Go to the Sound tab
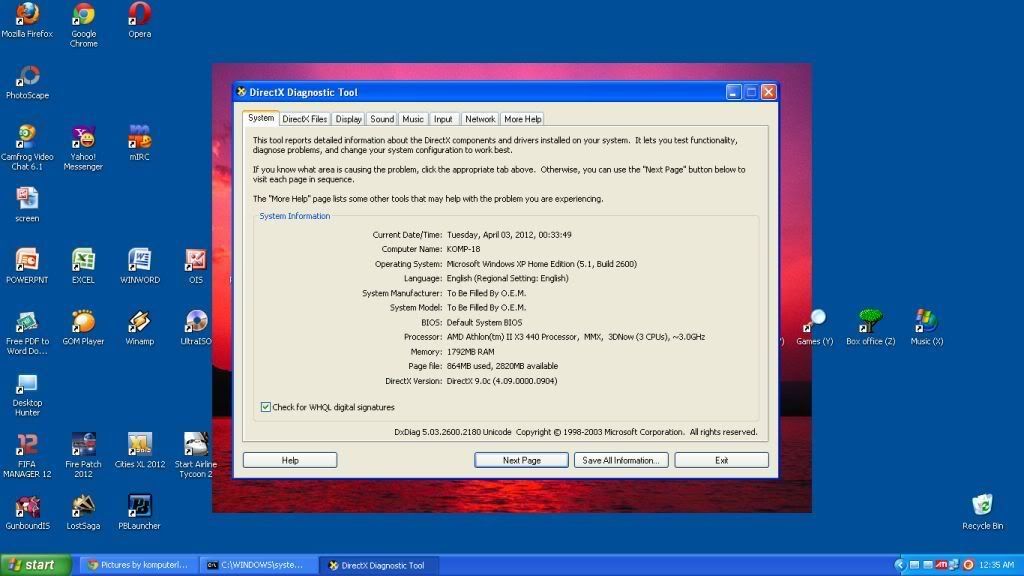This screenshot has height=576, width=1024. coord(382,119)
